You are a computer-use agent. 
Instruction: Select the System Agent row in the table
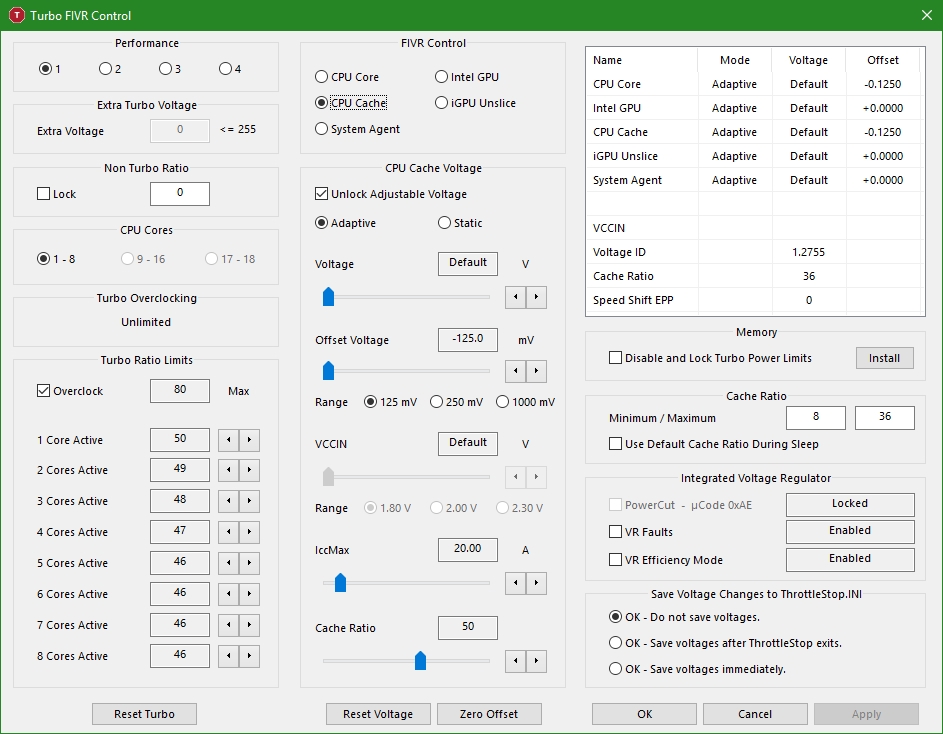click(x=755, y=180)
